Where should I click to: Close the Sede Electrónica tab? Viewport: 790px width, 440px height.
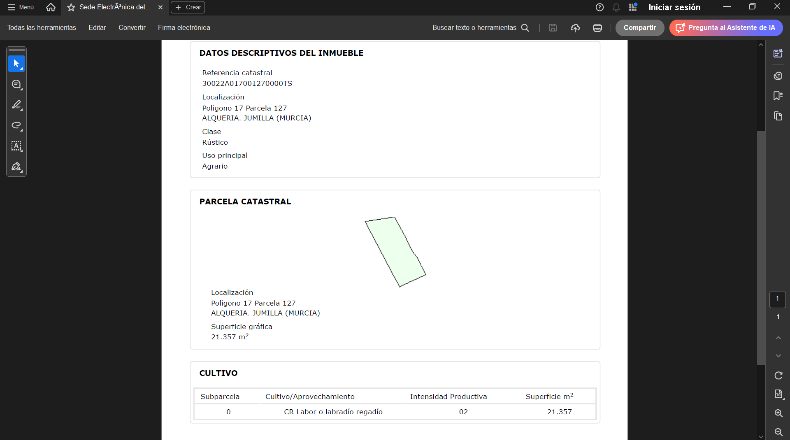coord(160,7)
